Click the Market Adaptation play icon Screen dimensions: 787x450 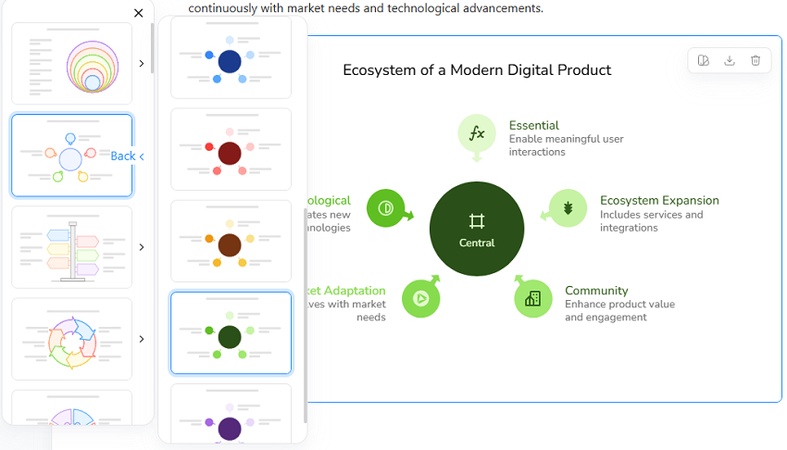(x=421, y=298)
